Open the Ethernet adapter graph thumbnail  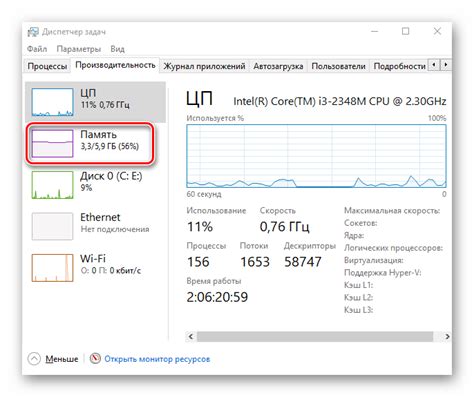pos(52,226)
